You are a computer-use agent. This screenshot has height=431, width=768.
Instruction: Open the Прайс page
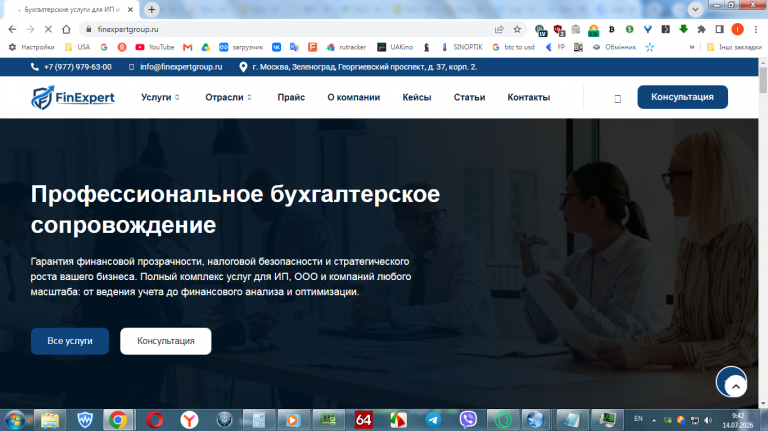coord(291,97)
